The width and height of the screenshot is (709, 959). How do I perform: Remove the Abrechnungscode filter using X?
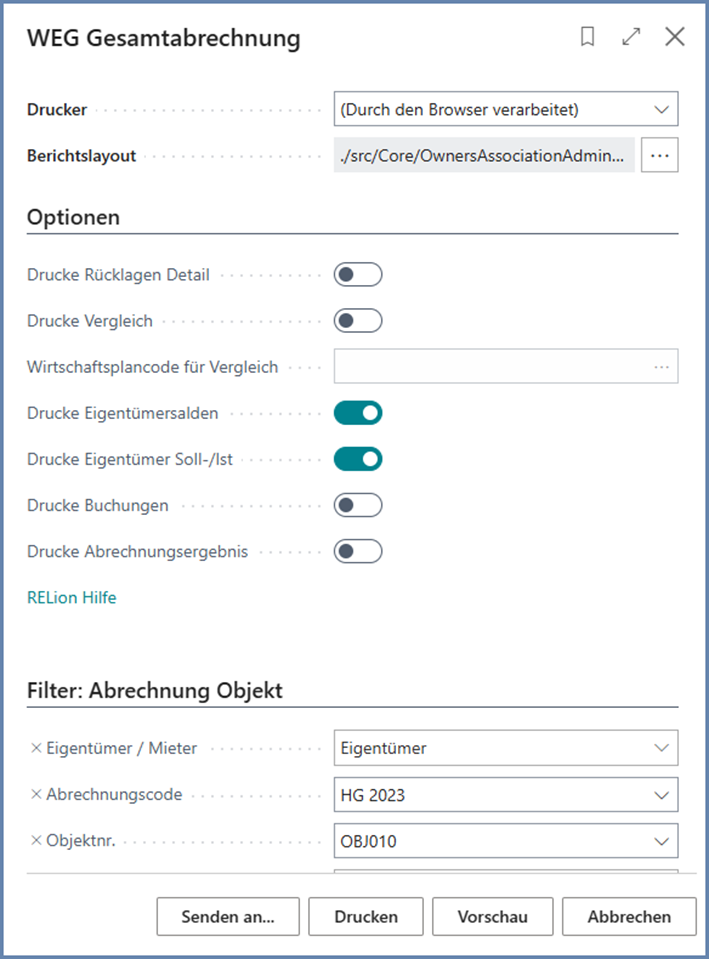click(x=36, y=794)
